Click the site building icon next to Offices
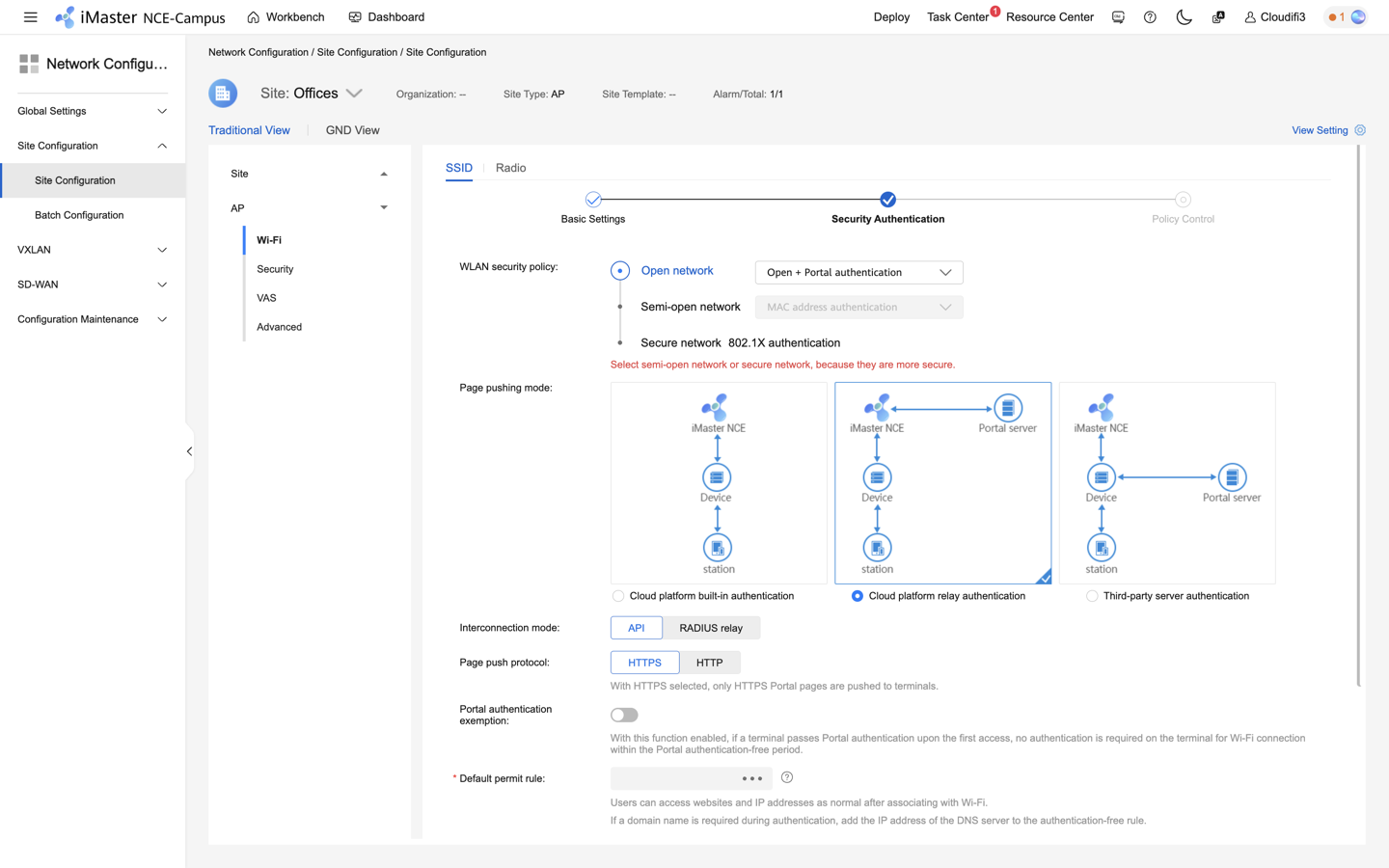Screen dimensions: 1389x868 (x=222, y=94)
